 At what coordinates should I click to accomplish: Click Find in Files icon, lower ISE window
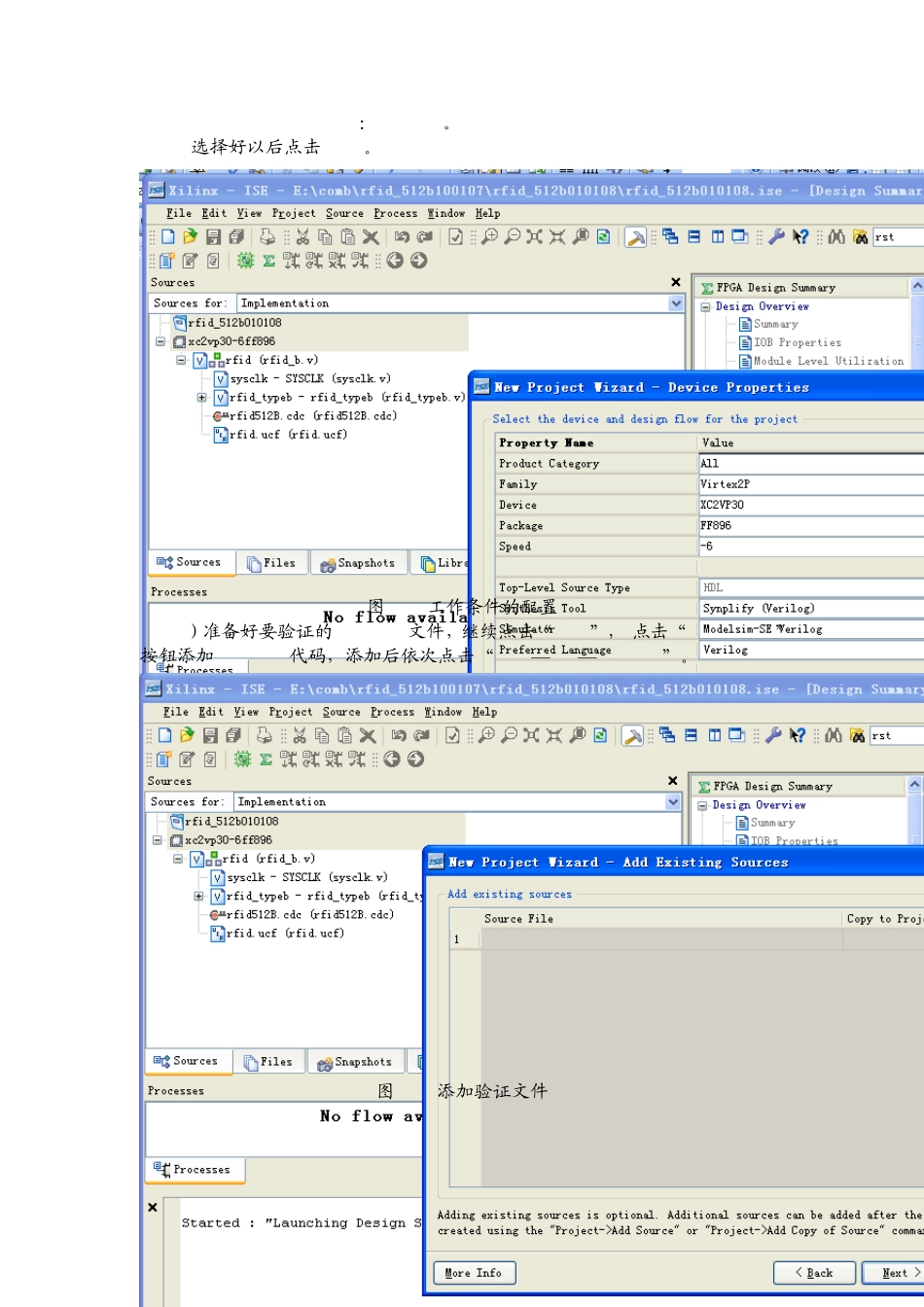[x=857, y=735]
